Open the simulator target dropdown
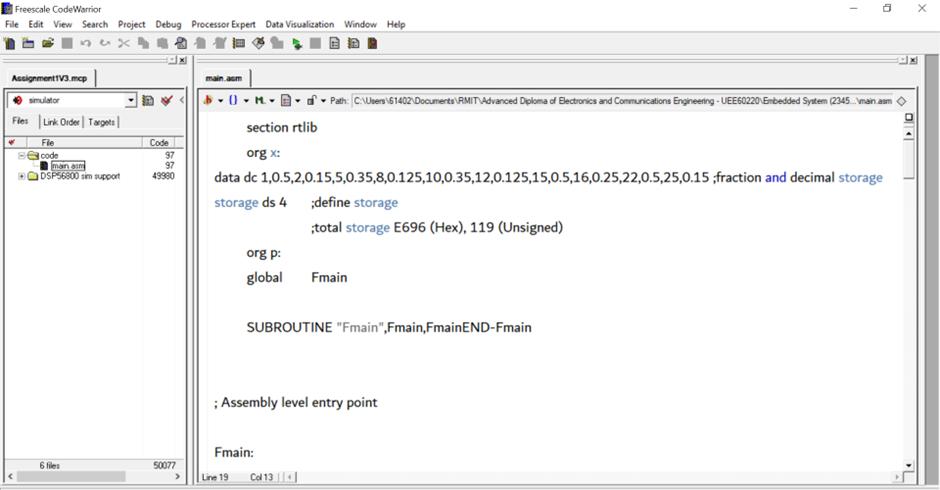 tap(131, 101)
